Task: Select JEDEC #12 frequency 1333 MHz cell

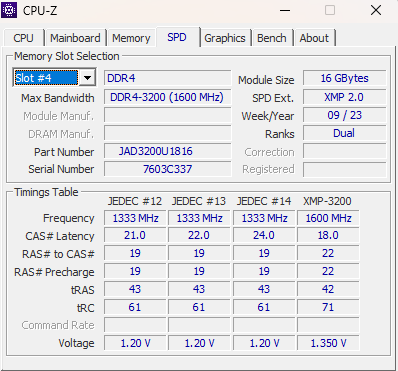Action: click(x=135, y=218)
